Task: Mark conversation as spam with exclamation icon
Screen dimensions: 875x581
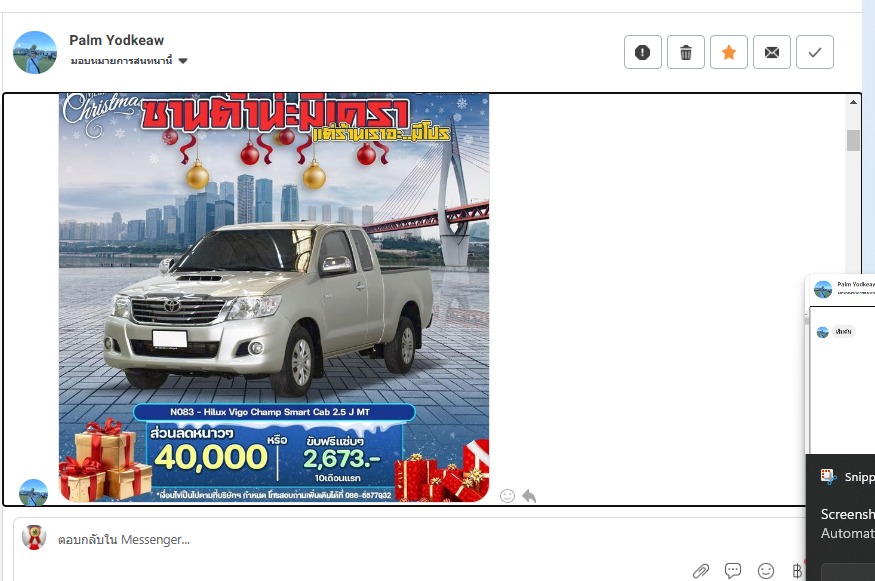Action: pyautogui.click(x=642, y=52)
